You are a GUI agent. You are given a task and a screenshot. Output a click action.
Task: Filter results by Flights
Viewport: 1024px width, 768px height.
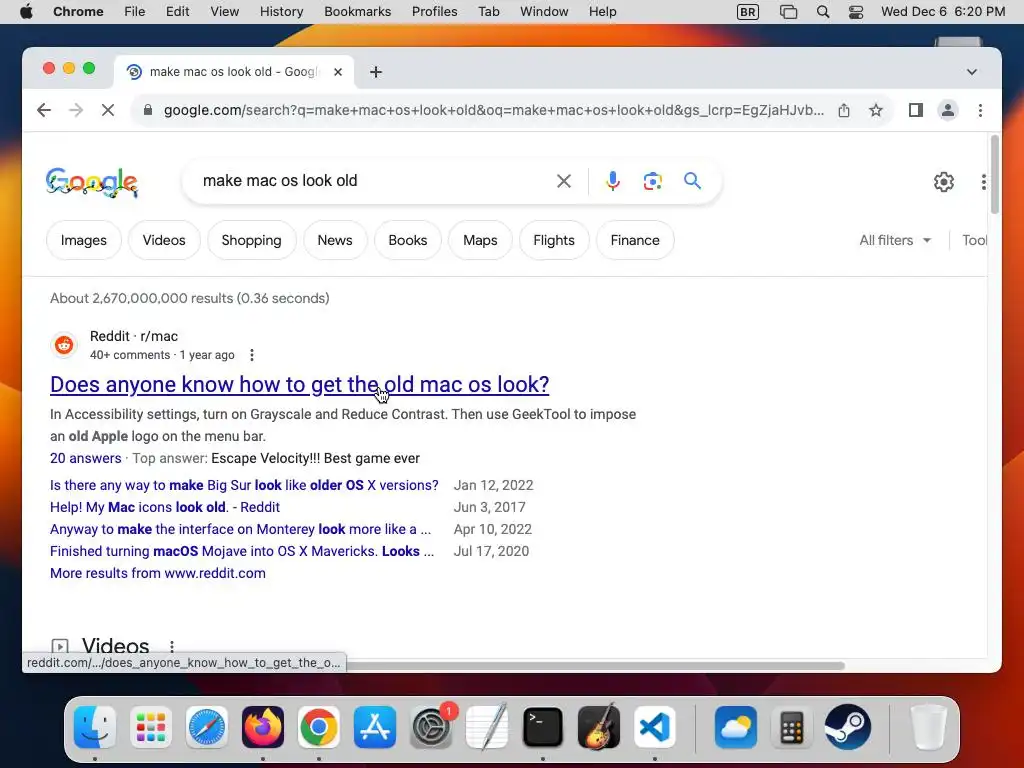click(554, 240)
